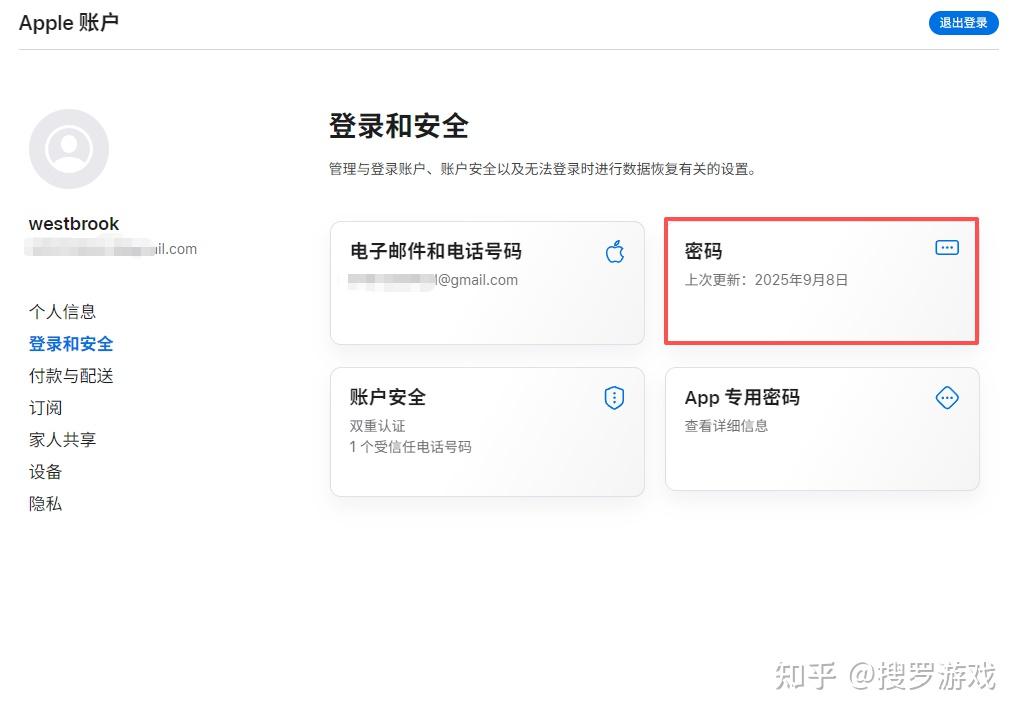Click the 退出登录 sign-out button
Image resolution: width=1022 pixels, height=719 pixels.
(963, 23)
